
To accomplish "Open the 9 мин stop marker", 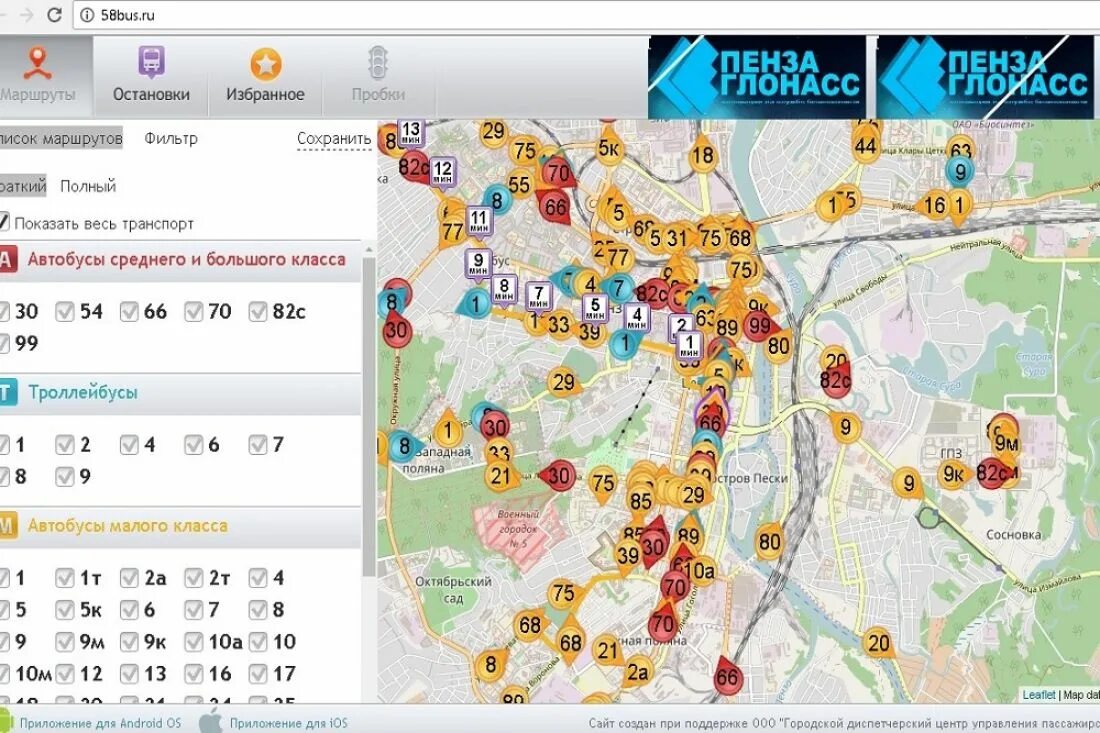I will (x=478, y=264).
